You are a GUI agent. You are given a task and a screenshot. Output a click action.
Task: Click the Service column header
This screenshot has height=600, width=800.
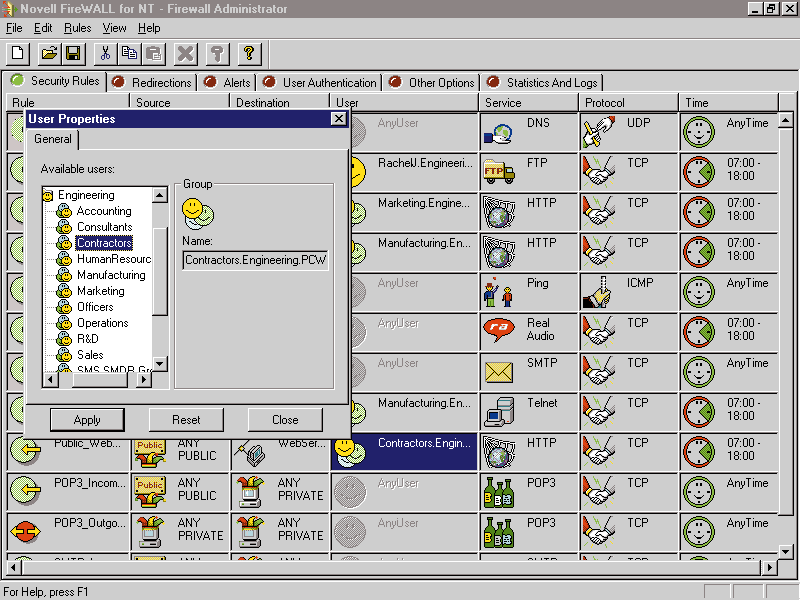(529, 103)
